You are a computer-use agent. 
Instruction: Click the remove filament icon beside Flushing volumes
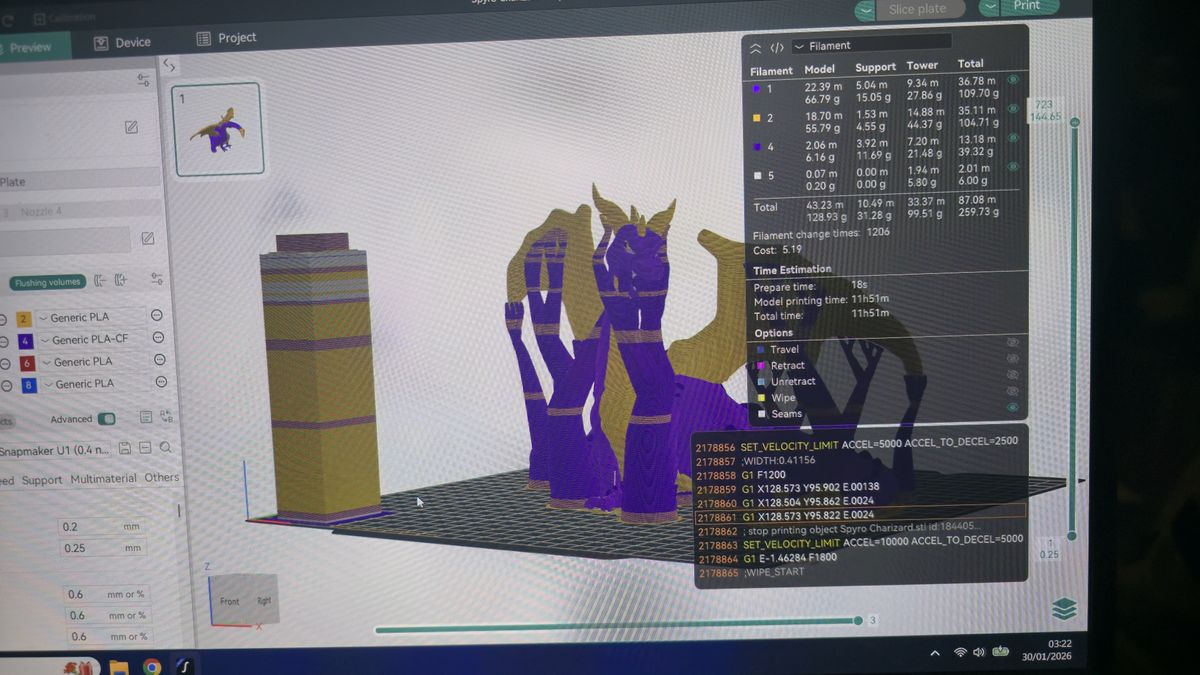click(x=100, y=281)
